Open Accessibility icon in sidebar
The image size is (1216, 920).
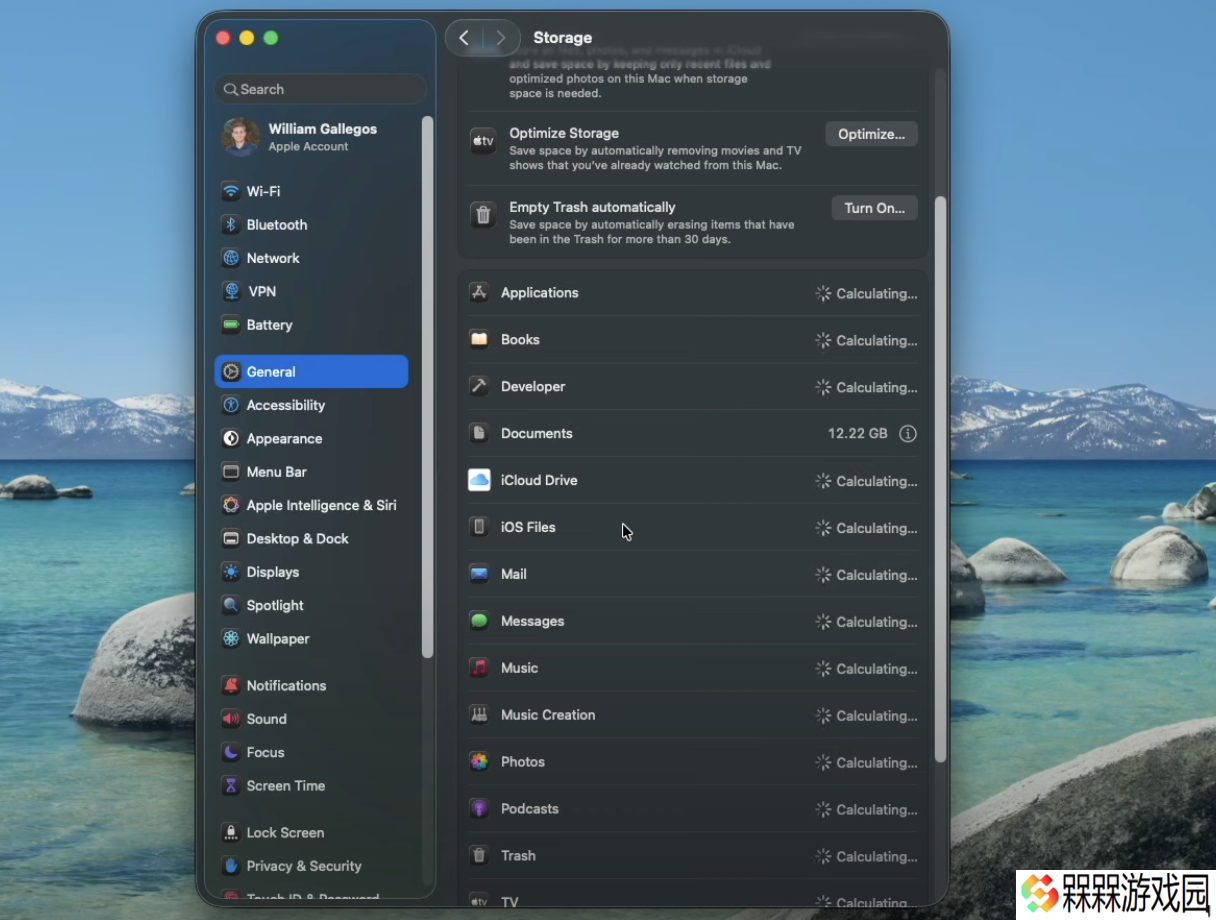click(231, 405)
